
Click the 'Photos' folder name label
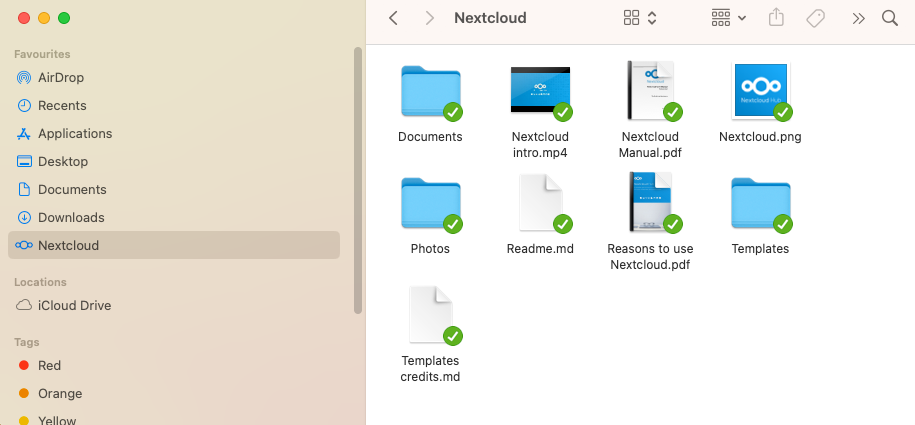[431, 249]
